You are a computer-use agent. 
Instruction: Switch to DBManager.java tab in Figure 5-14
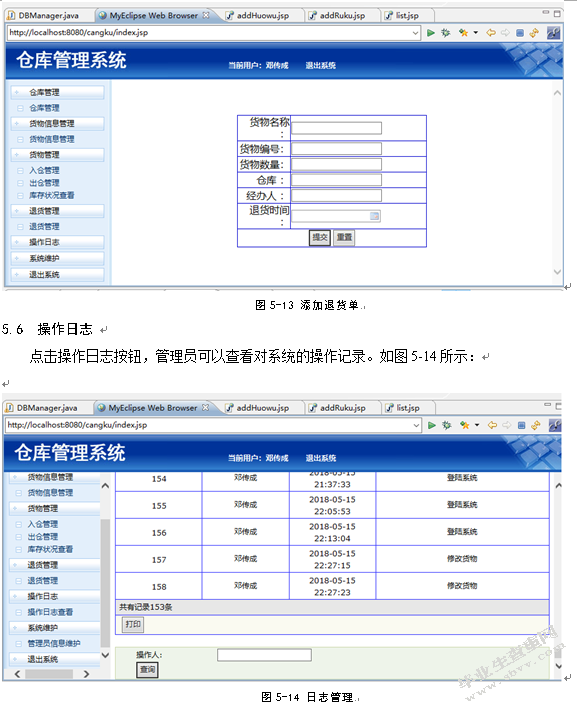pyautogui.click(x=42, y=408)
